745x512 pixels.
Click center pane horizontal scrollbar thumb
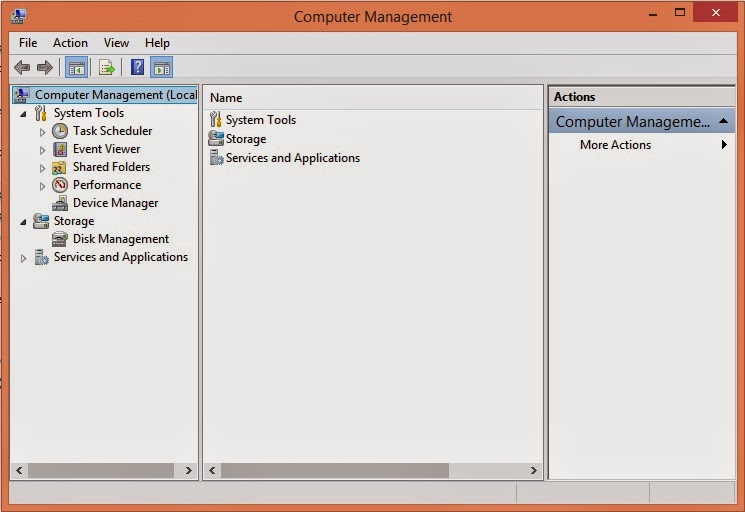point(334,470)
